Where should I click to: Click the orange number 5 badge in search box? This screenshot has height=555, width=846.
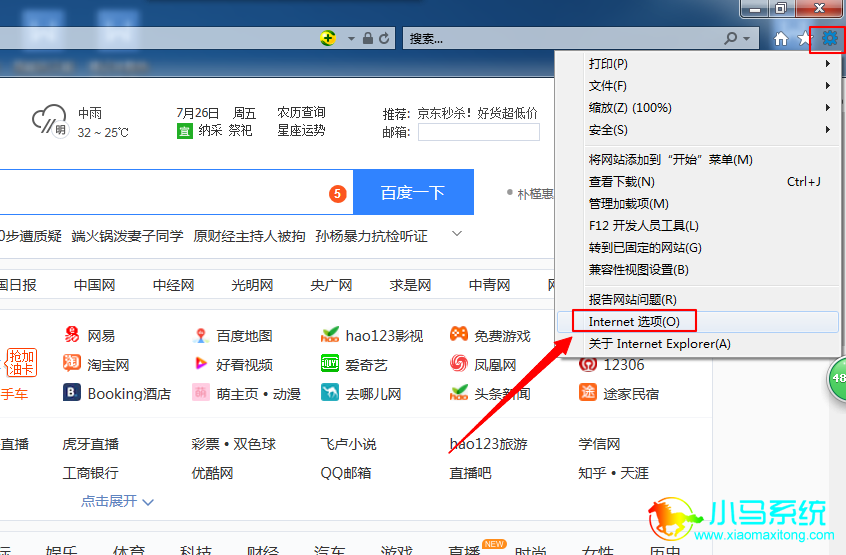338,194
